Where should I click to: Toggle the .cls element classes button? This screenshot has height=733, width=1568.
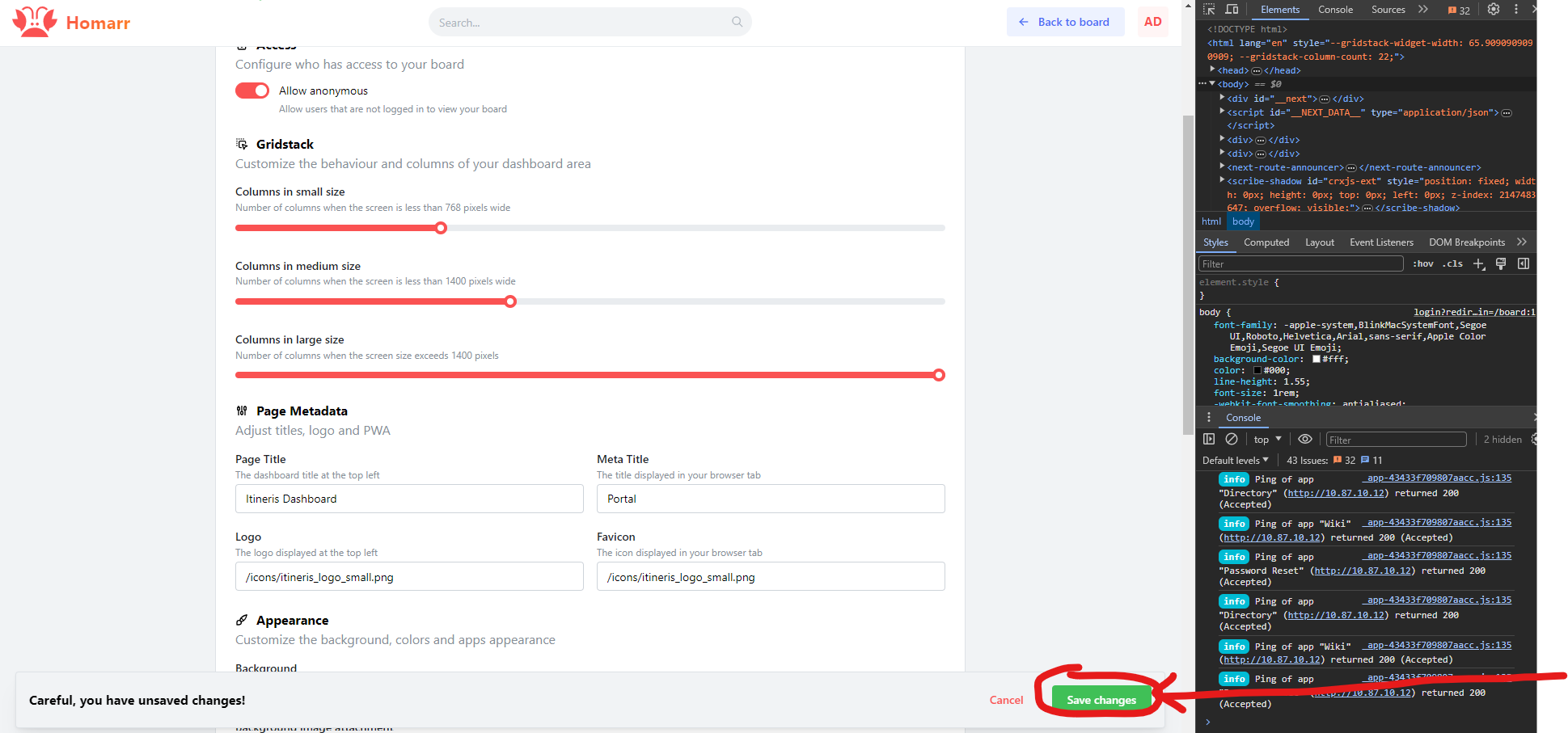1453,264
